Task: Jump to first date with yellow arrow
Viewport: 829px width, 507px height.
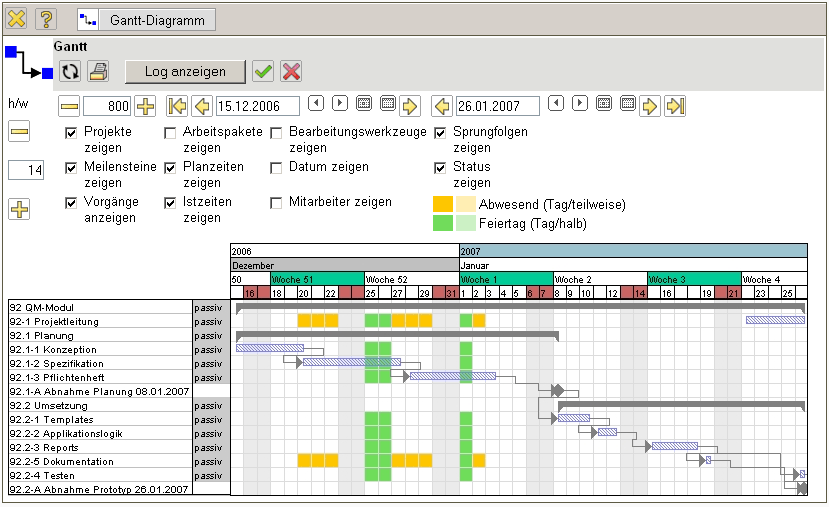Action: pos(177,106)
